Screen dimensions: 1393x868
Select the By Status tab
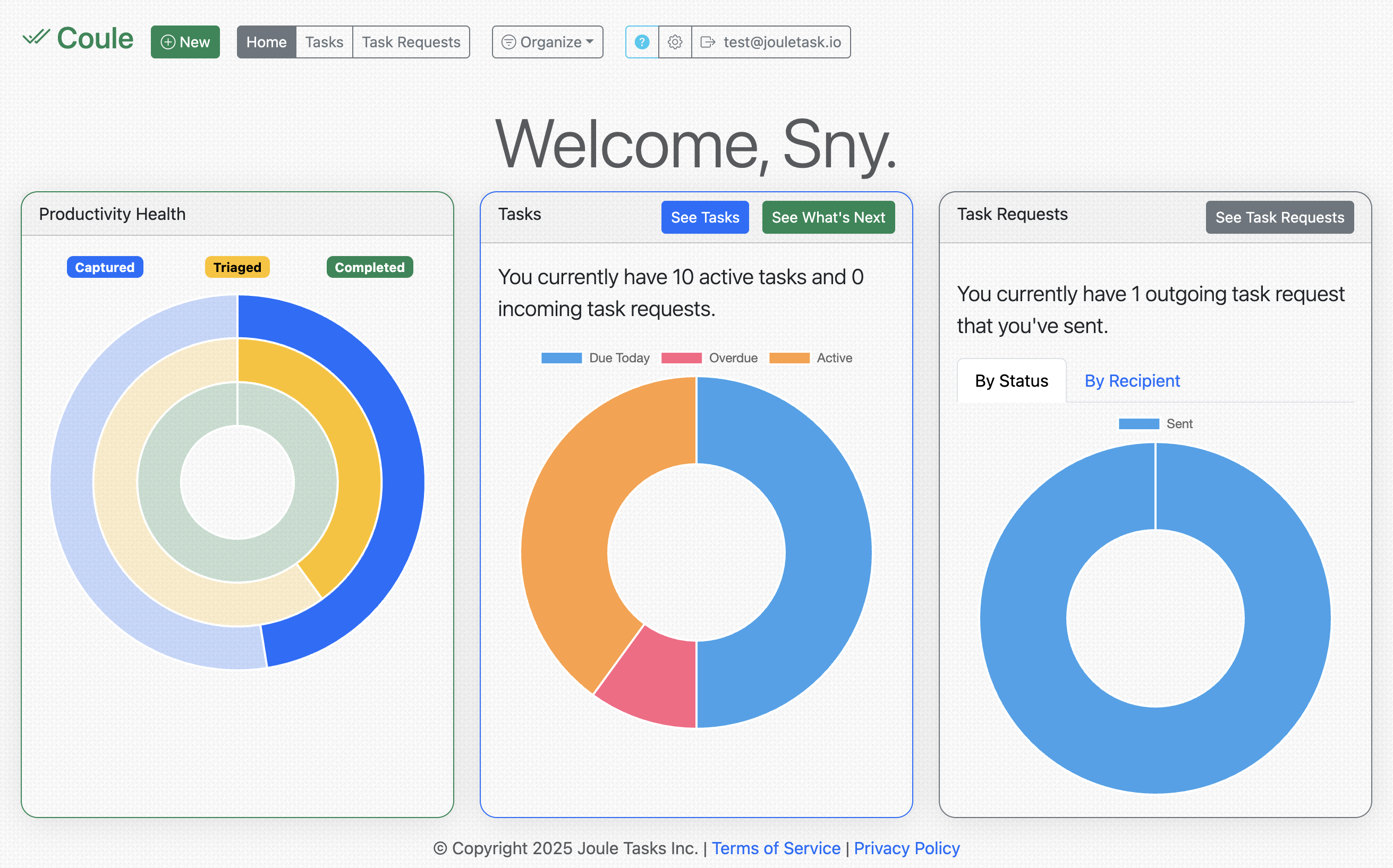(1012, 380)
